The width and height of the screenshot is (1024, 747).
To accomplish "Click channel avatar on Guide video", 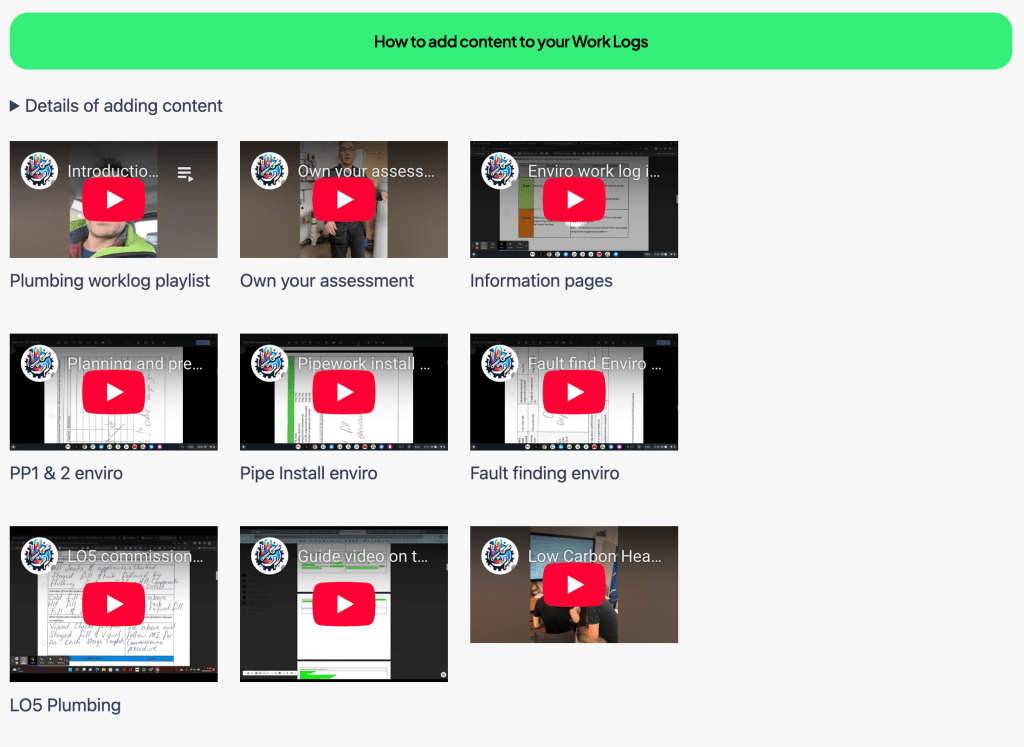I will point(269,556).
